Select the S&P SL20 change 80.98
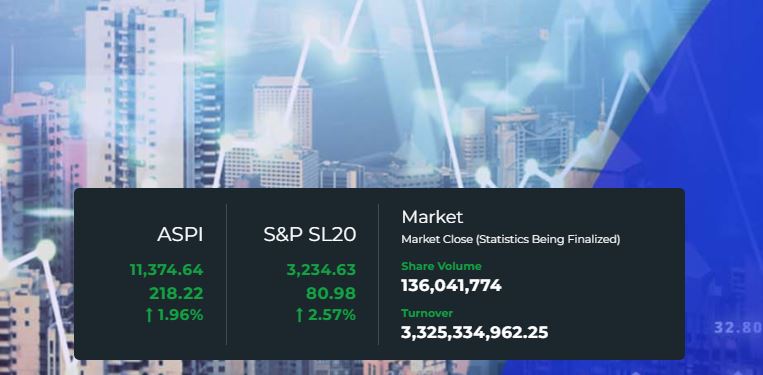The width and height of the screenshot is (763, 375). click(x=331, y=293)
